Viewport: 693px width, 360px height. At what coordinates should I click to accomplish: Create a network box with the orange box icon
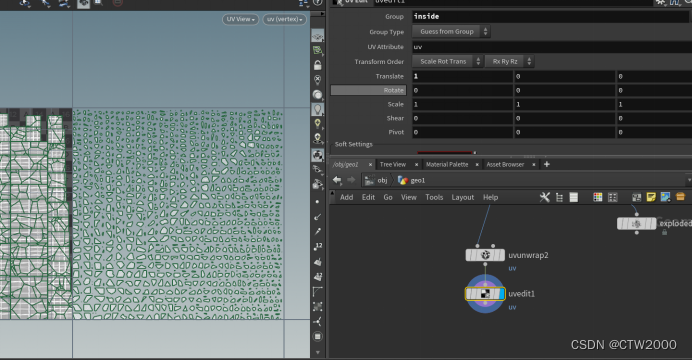point(680,197)
